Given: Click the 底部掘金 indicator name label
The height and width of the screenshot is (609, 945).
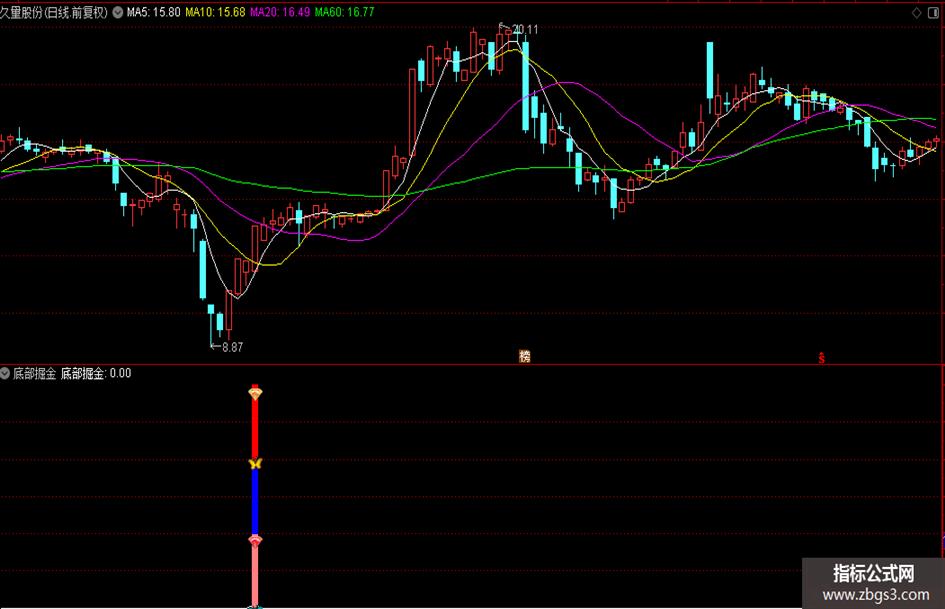Looking at the screenshot, I should 34,373.
